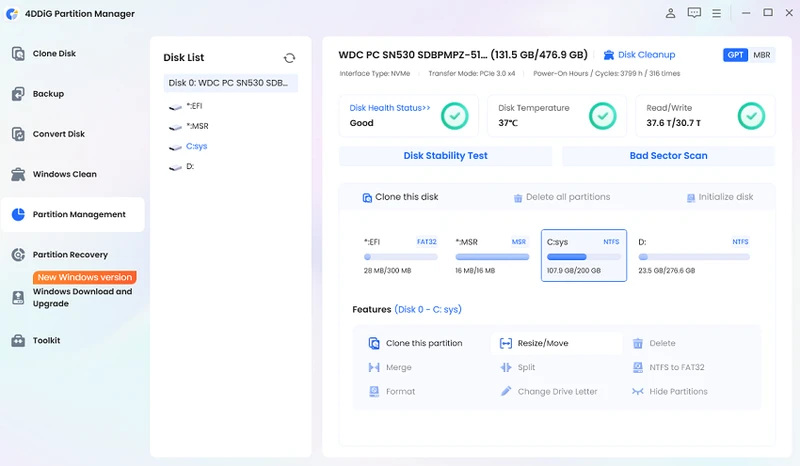Image resolution: width=800 pixels, height=466 pixels.
Task: Click the Split feature icon
Action: 506,367
